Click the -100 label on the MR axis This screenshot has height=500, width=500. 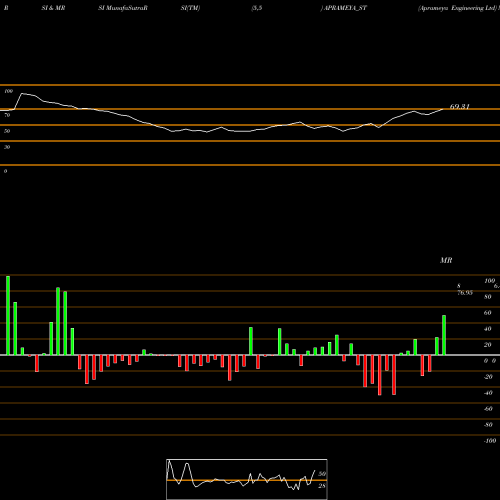point(490,441)
